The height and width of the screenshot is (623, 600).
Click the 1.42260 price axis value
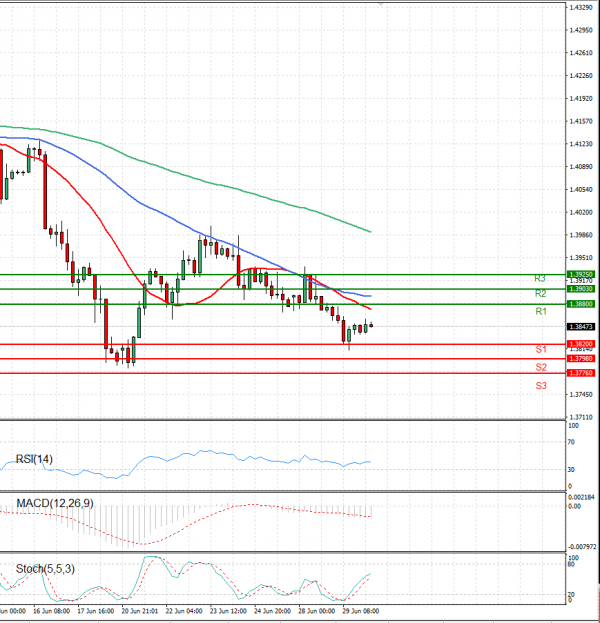point(581,75)
